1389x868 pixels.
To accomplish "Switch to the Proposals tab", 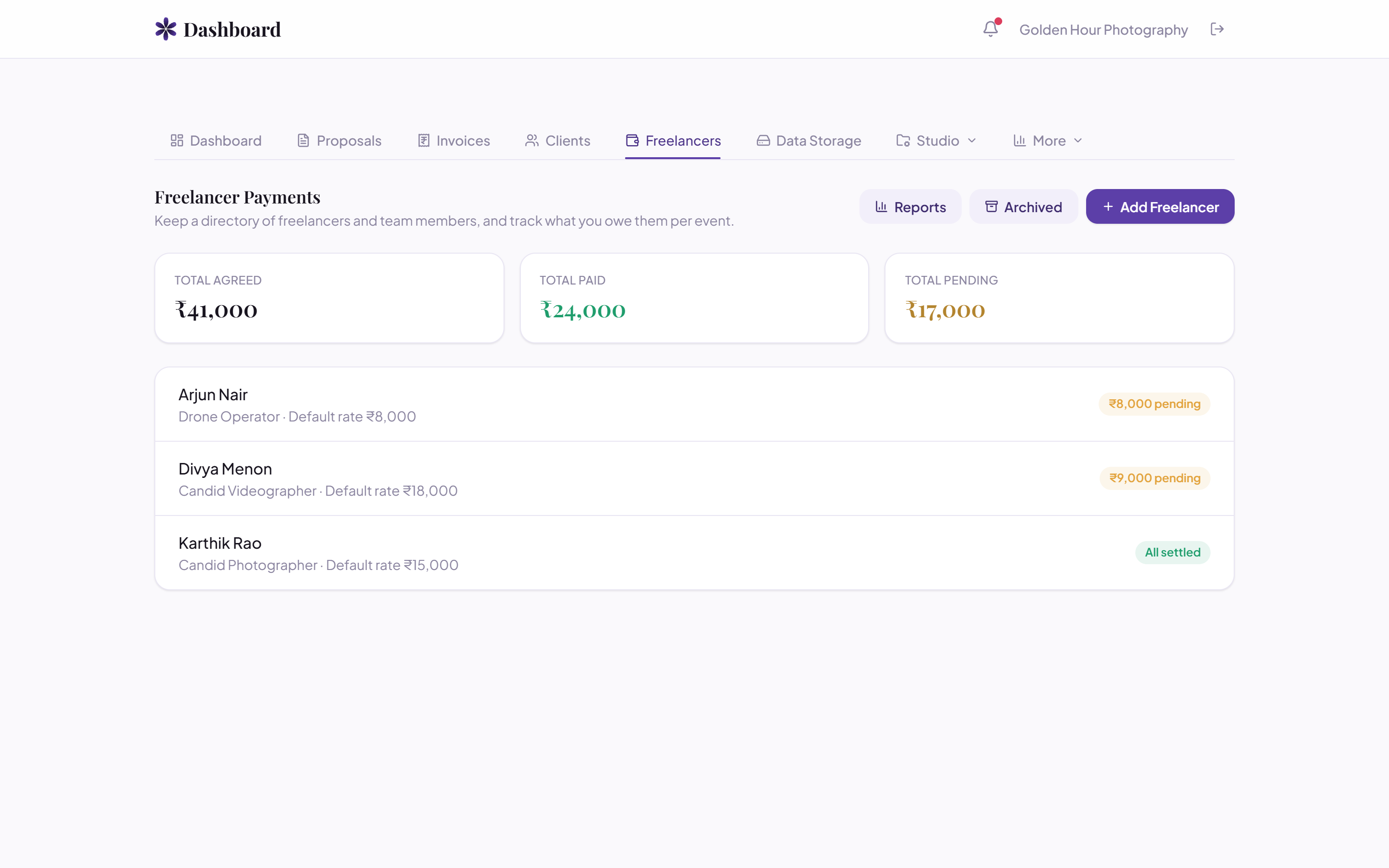I will point(339,141).
